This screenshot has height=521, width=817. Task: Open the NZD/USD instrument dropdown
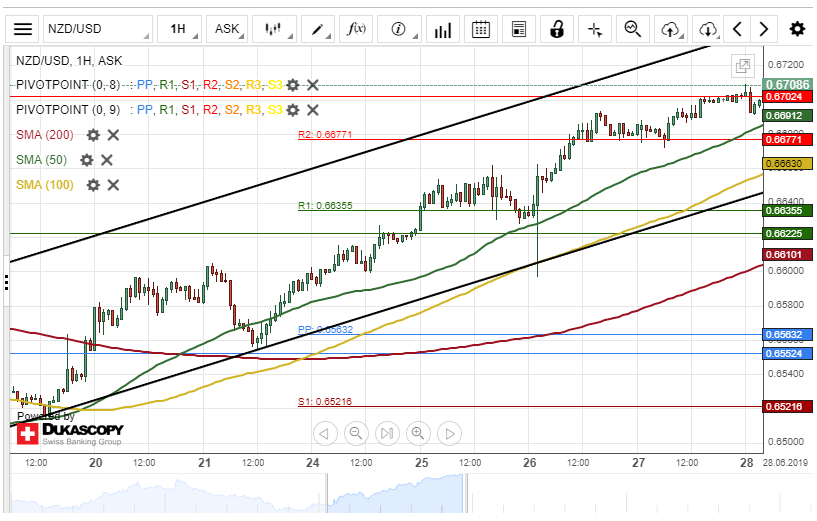(x=98, y=29)
